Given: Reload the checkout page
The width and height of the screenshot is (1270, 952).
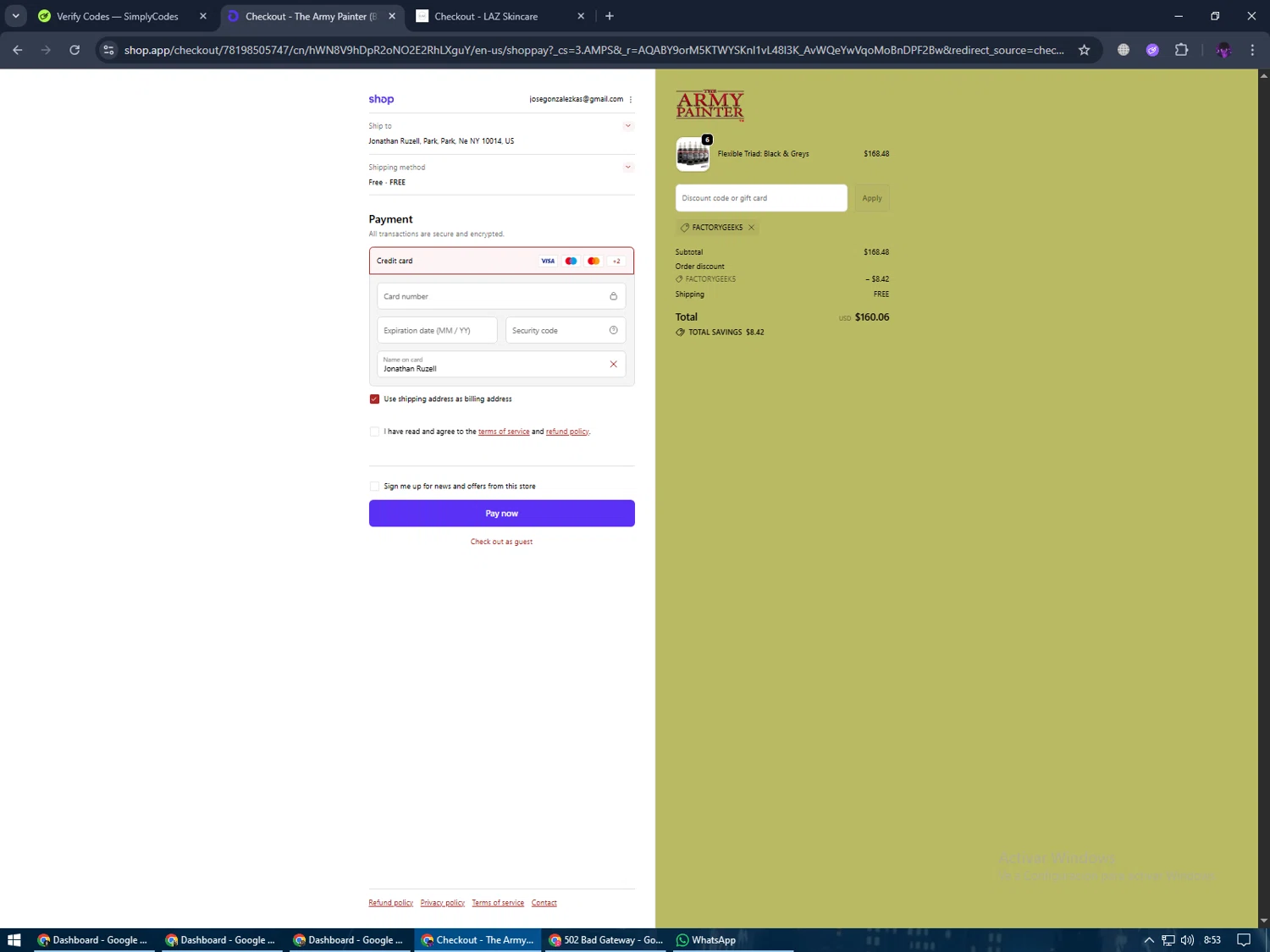Looking at the screenshot, I should coord(75,50).
